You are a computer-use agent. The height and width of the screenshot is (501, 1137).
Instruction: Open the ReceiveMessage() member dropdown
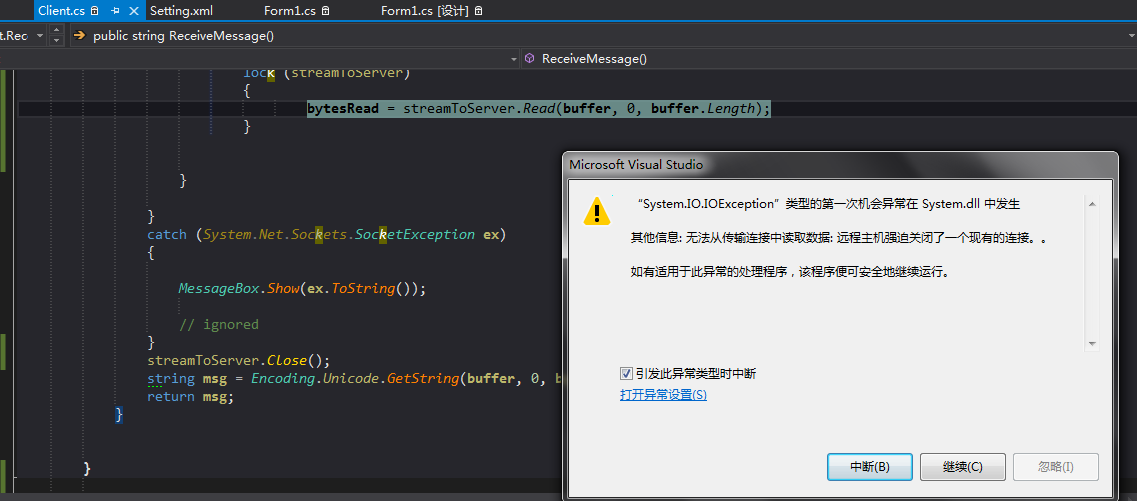(x=828, y=59)
